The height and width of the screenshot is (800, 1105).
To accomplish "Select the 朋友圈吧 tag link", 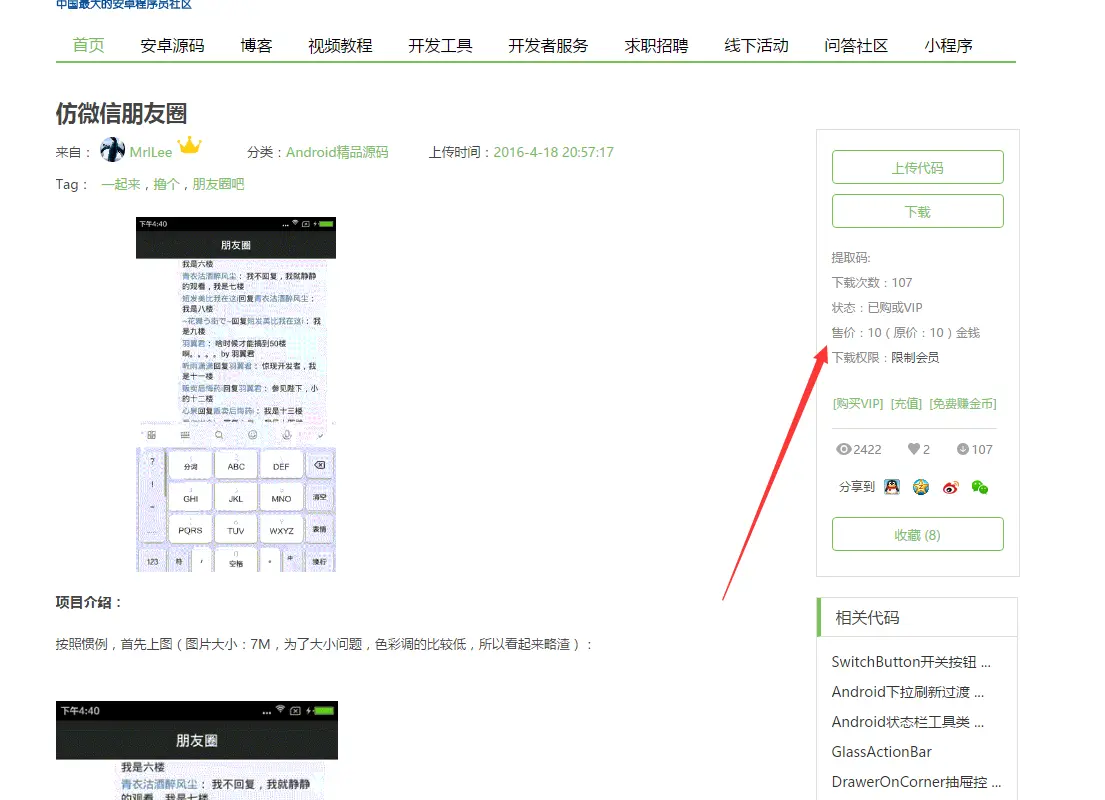I will tap(218, 184).
